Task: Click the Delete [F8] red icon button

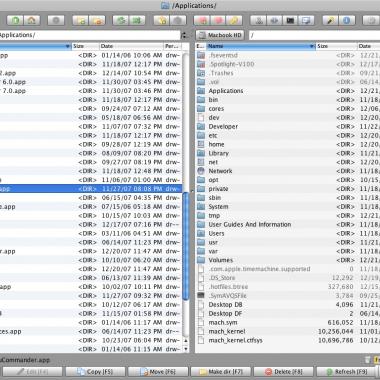Action: point(283,372)
